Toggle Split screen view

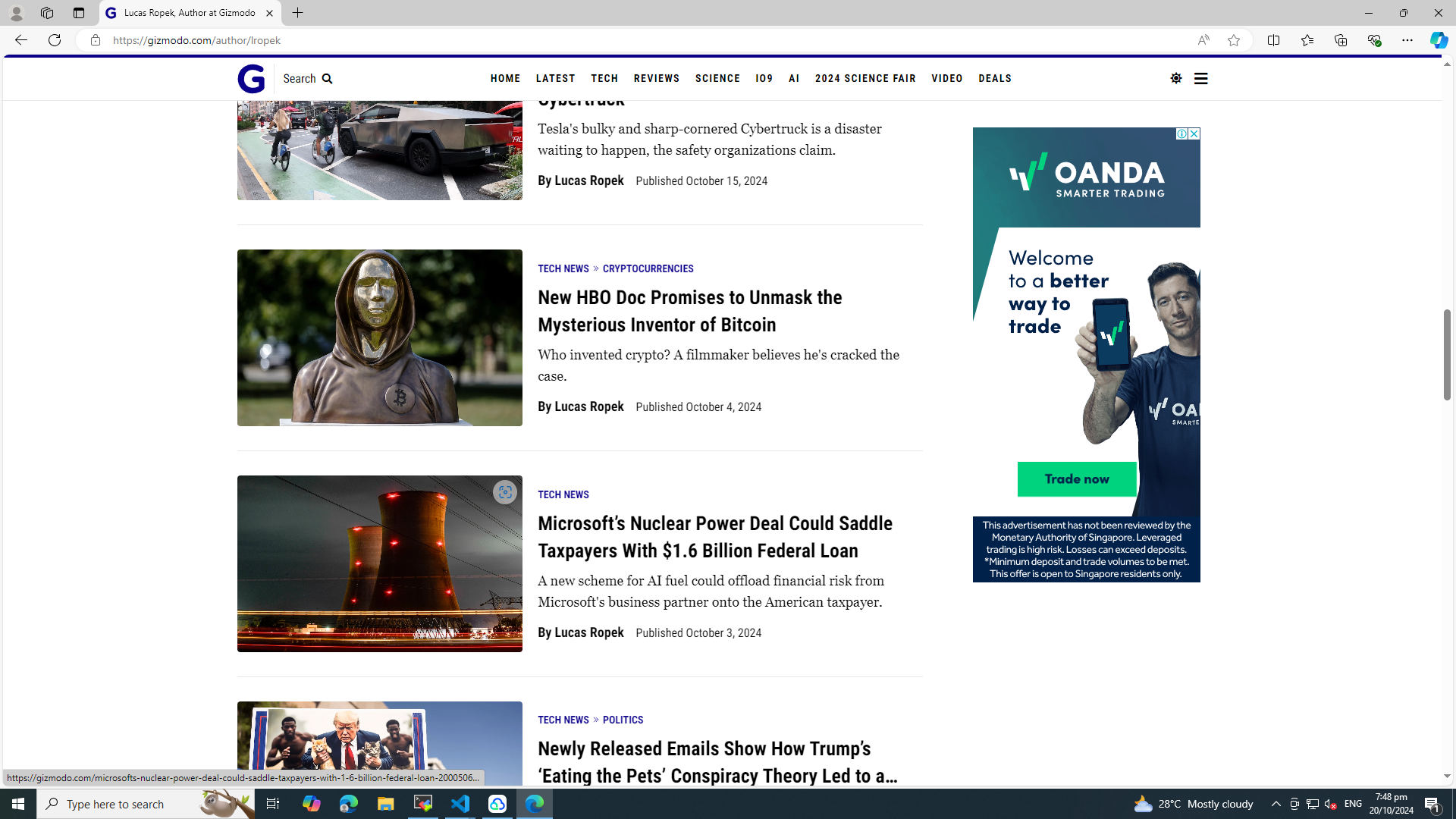pyautogui.click(x=1273, y=40)
